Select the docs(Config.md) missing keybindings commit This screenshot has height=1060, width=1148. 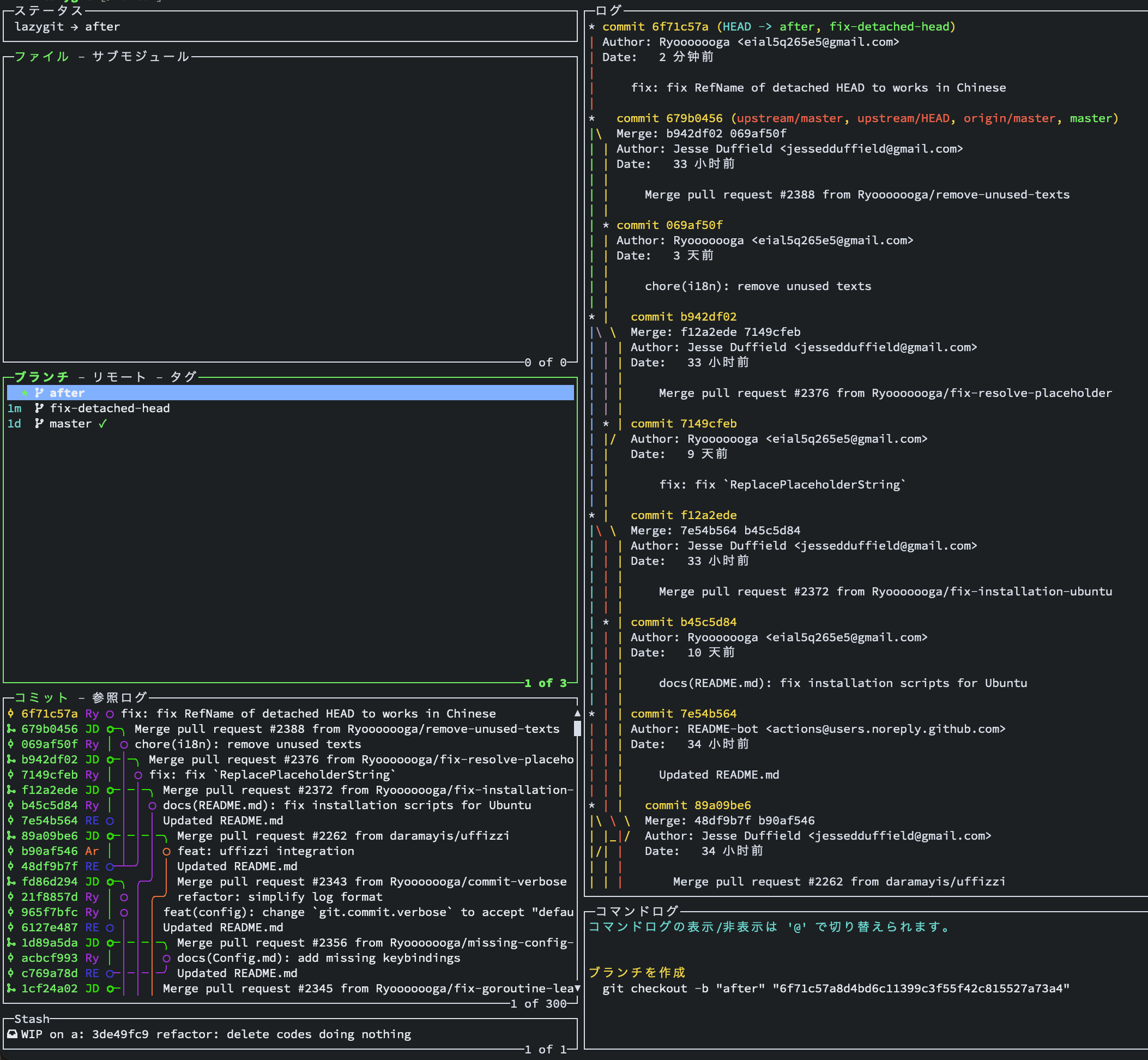(318, 958)
